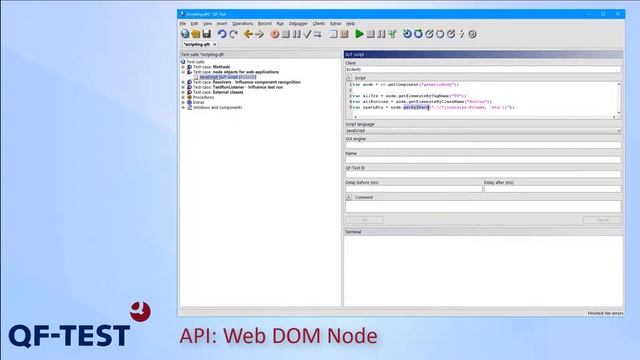The height and width of the screenshot is (360, 640).
Task: Click the Redo arrow icon
Action: tap(233, 34)
